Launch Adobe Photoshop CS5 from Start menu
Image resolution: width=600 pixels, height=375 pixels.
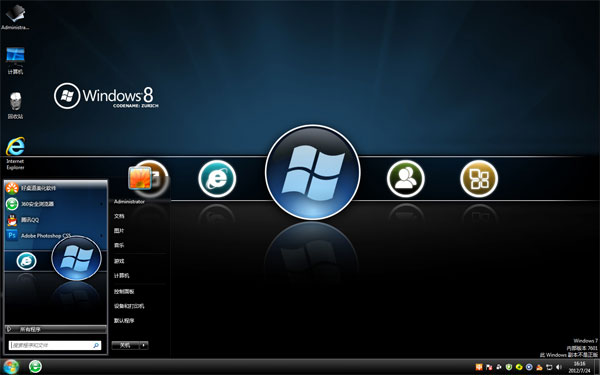pyautogui.click(x=55, y=236)
